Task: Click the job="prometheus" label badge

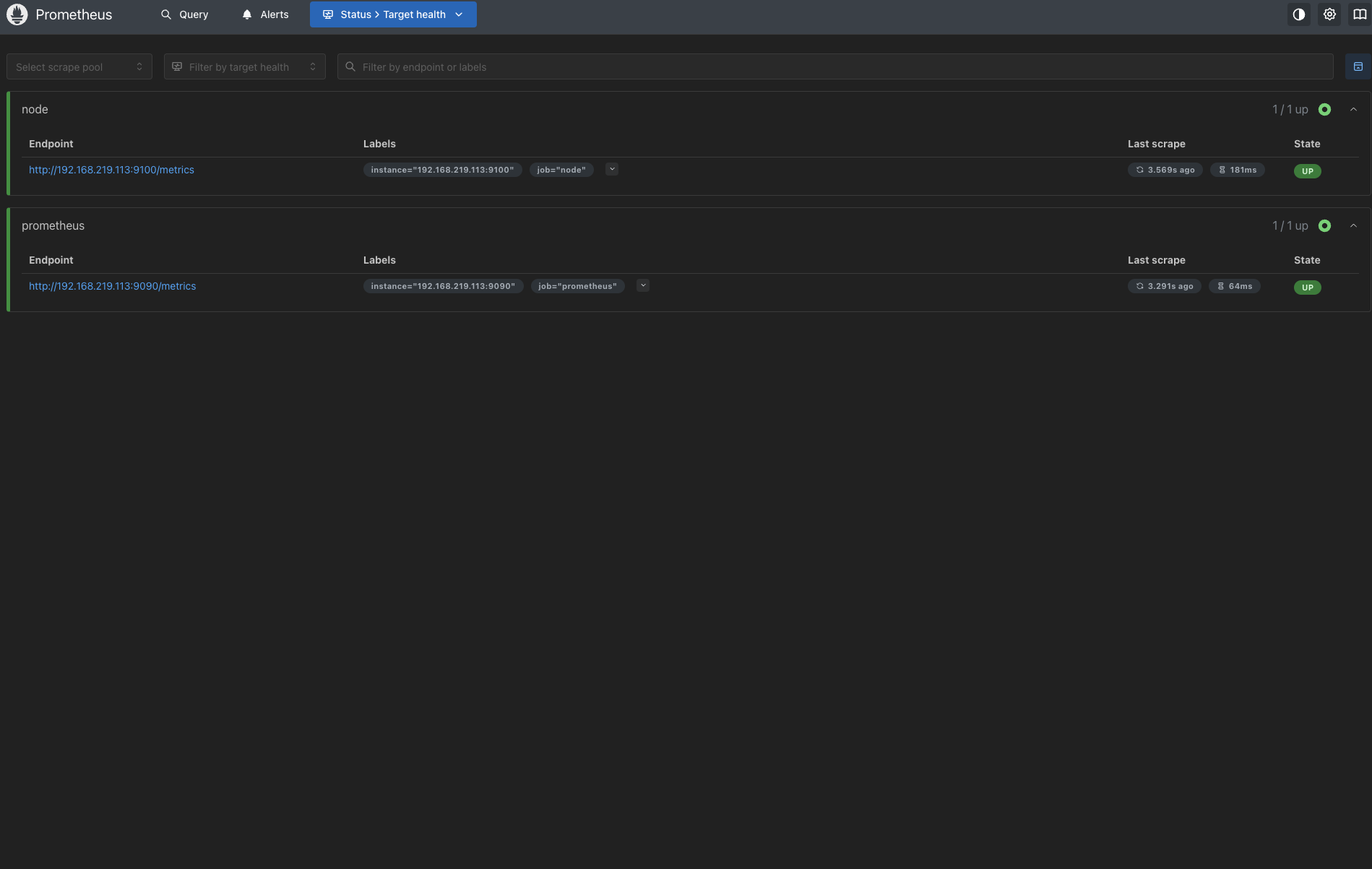Action: pyautogui.click(x=577, y=286)
